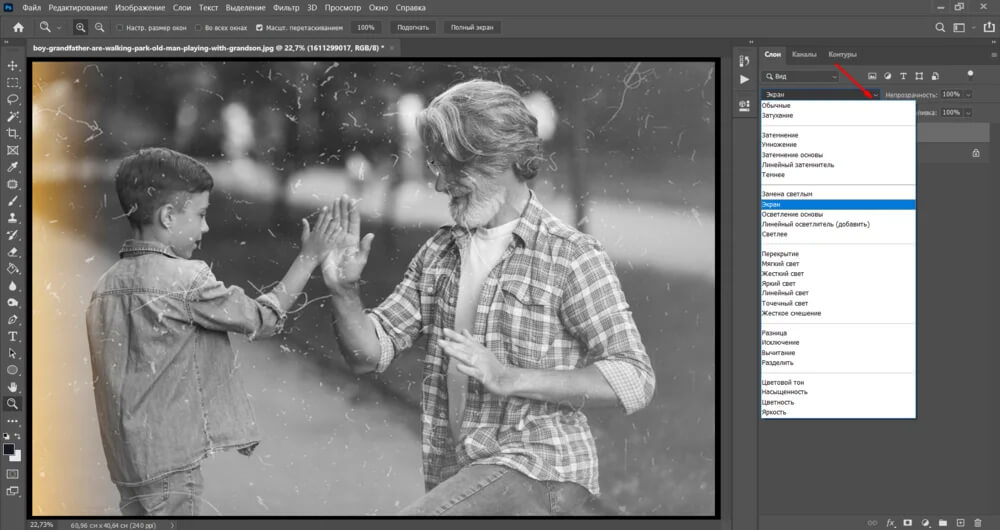Expand the opacity 'Непрозрачность' dropdown arrow

967,94
